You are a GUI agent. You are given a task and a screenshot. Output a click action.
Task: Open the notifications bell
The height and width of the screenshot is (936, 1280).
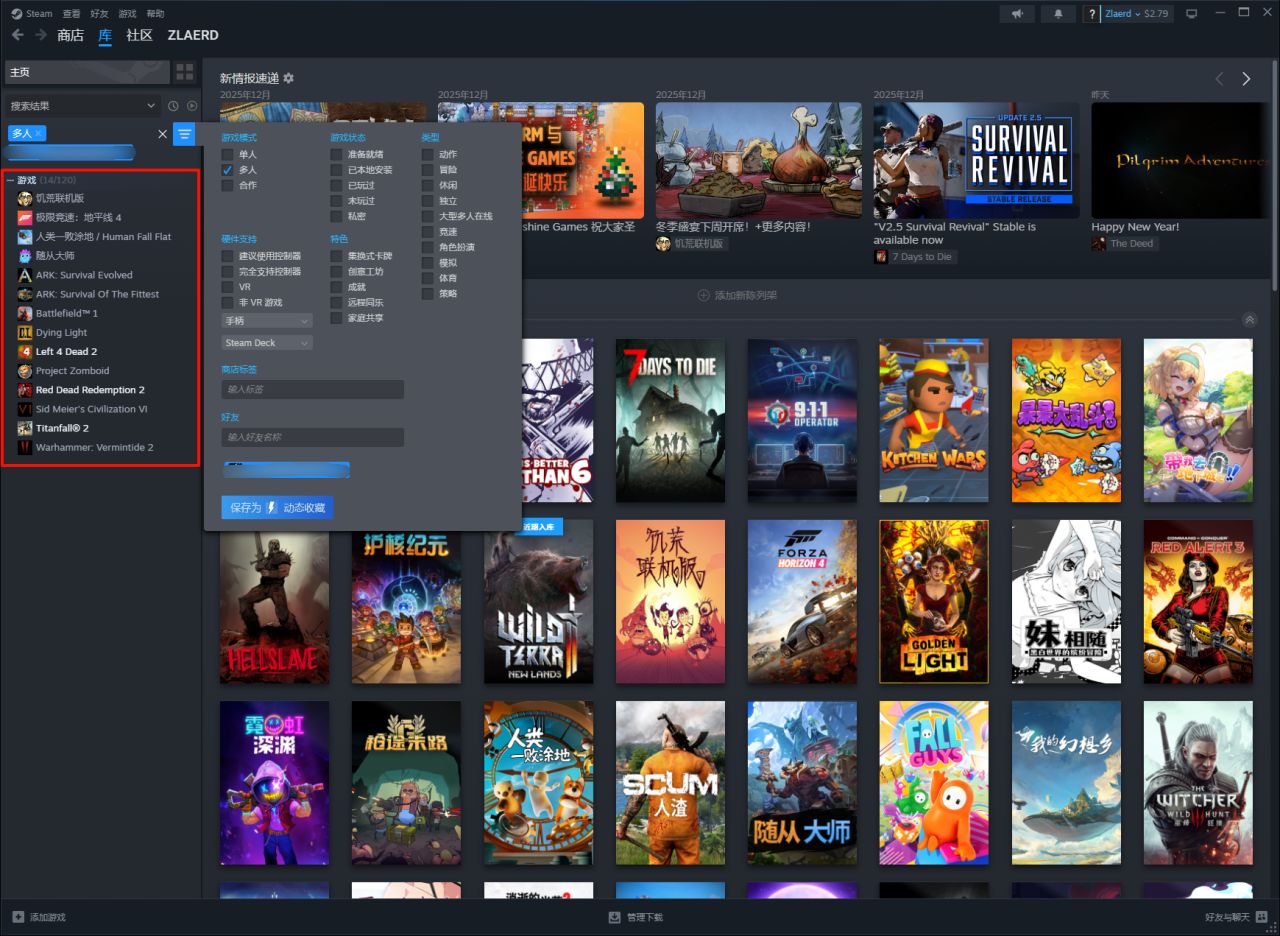click(1058, 14)
